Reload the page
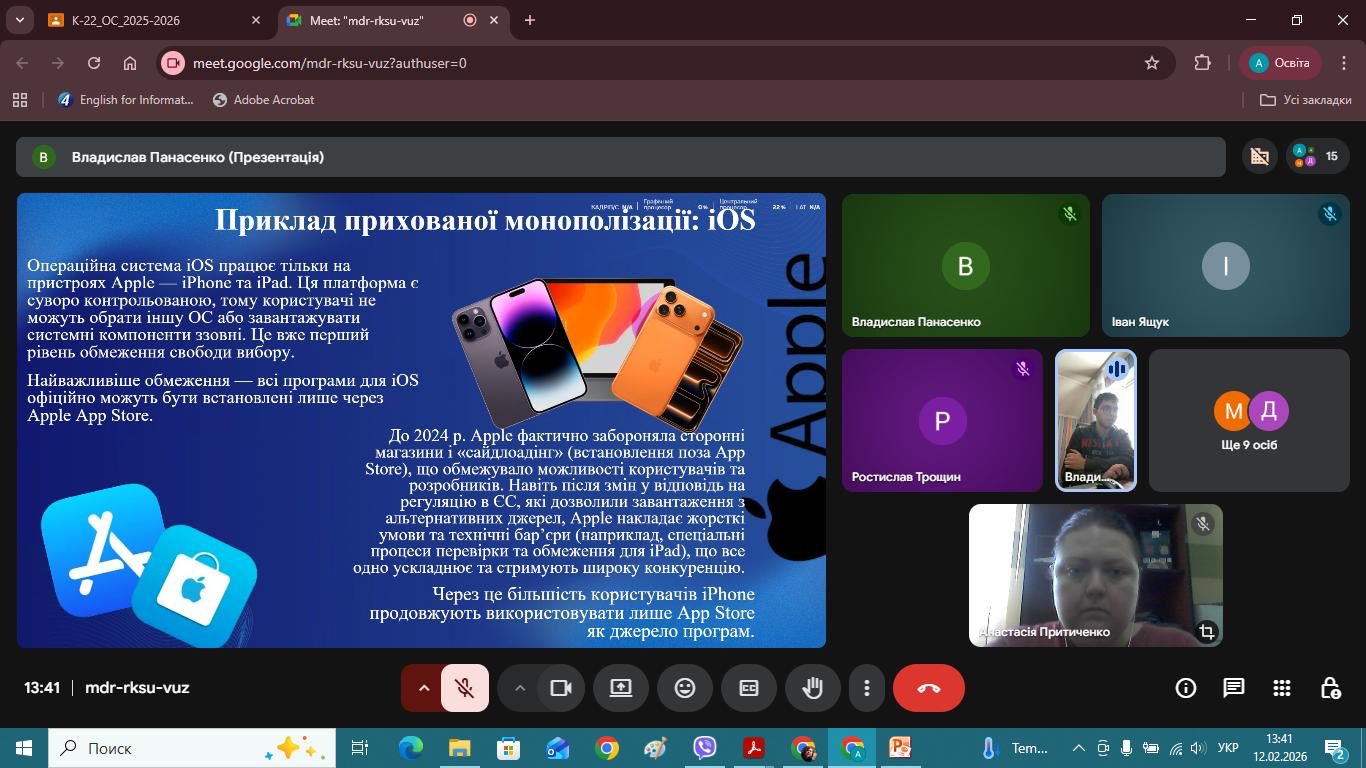This screenshot has height=768, width=1366. coord(94,63)
